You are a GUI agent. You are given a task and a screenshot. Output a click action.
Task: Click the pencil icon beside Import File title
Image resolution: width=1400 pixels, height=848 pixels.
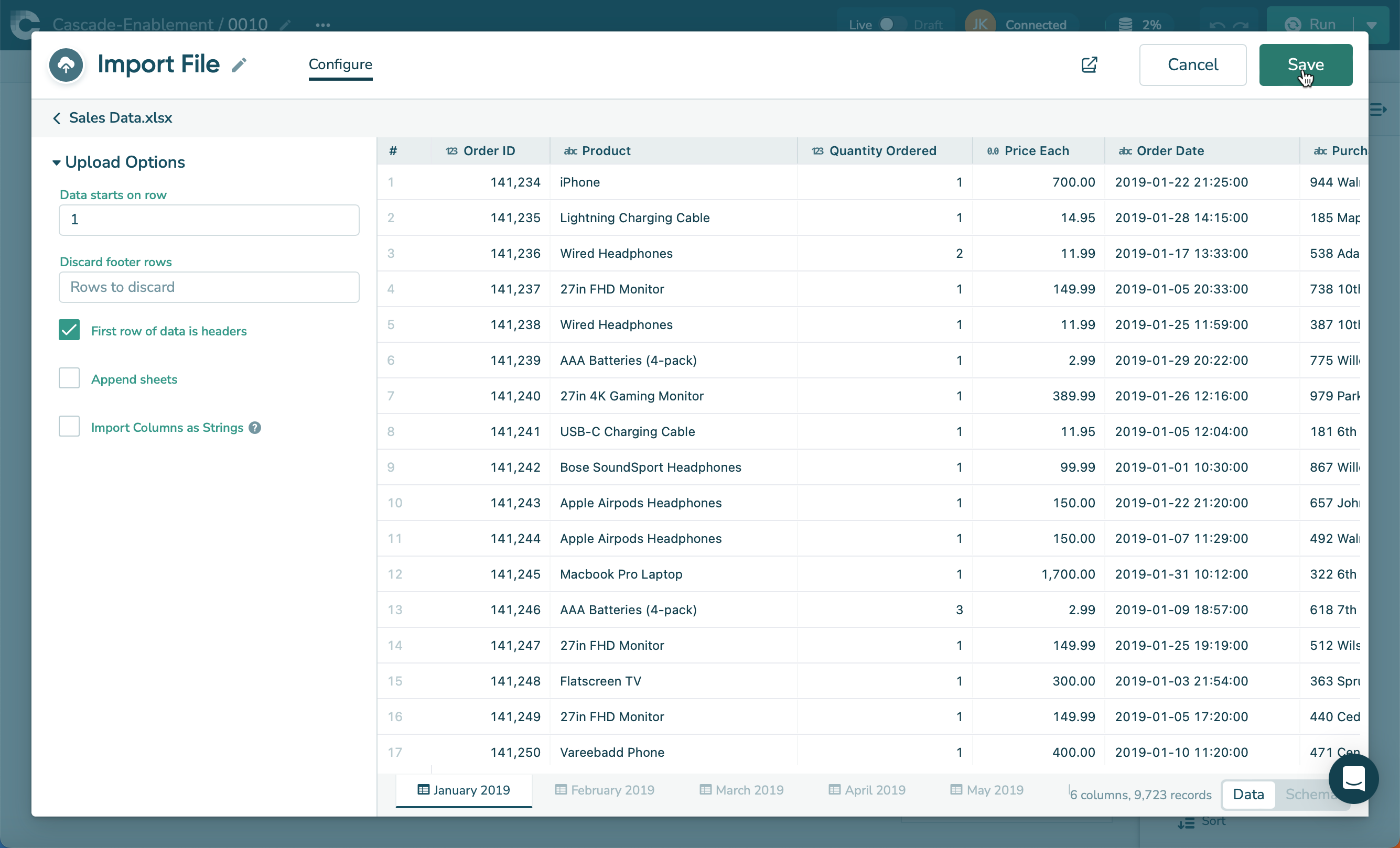click(239, 65)
